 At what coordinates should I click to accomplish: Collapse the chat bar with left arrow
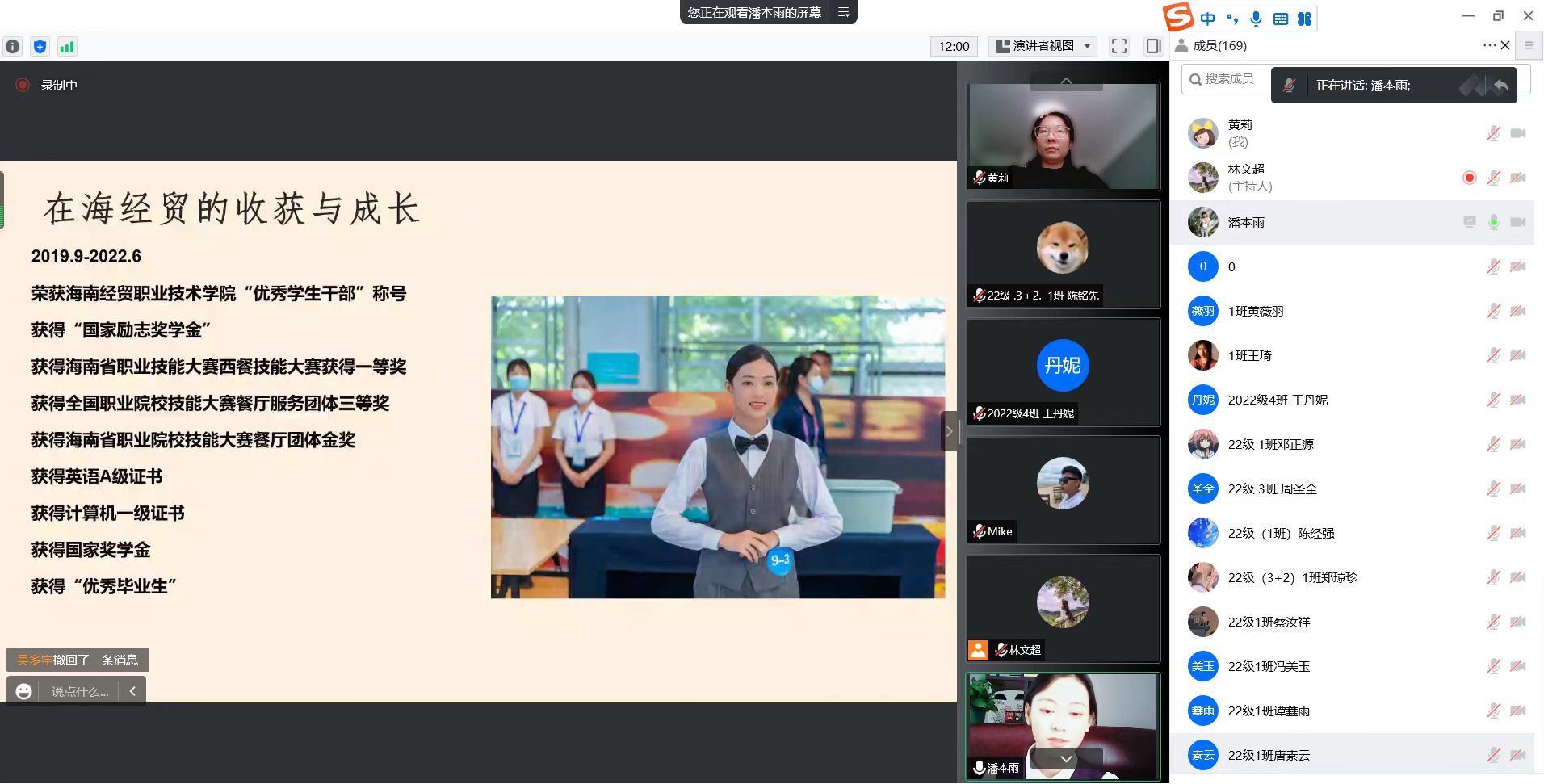(132, 691)
